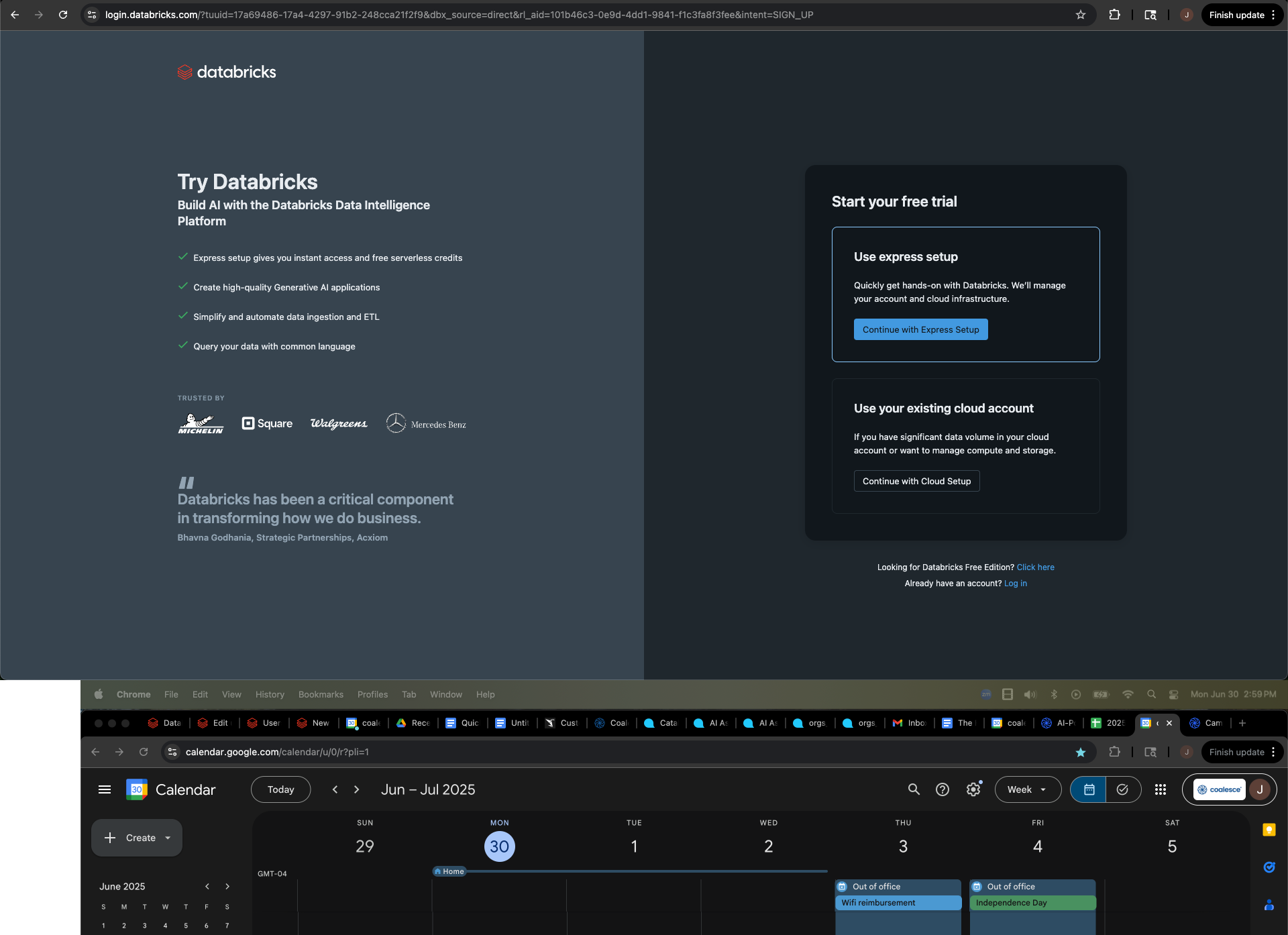This screenshot has width=1288, height=935.
Task: Select June 3 in mini calendar
Action: 144,926
